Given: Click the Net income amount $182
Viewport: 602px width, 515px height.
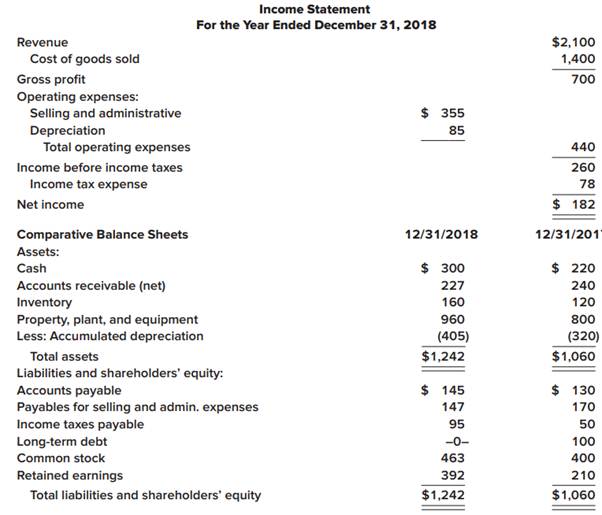Looking at the screenshot, I should 575,204.
